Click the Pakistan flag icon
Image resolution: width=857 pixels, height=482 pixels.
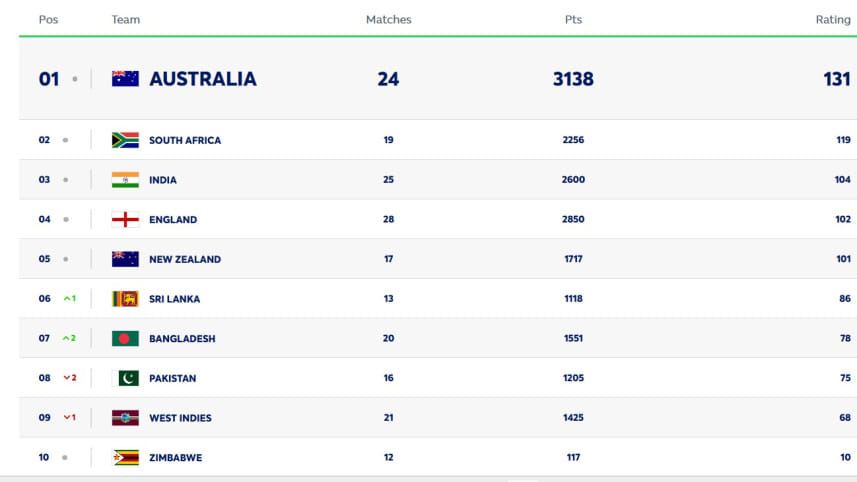pos(125,378)
